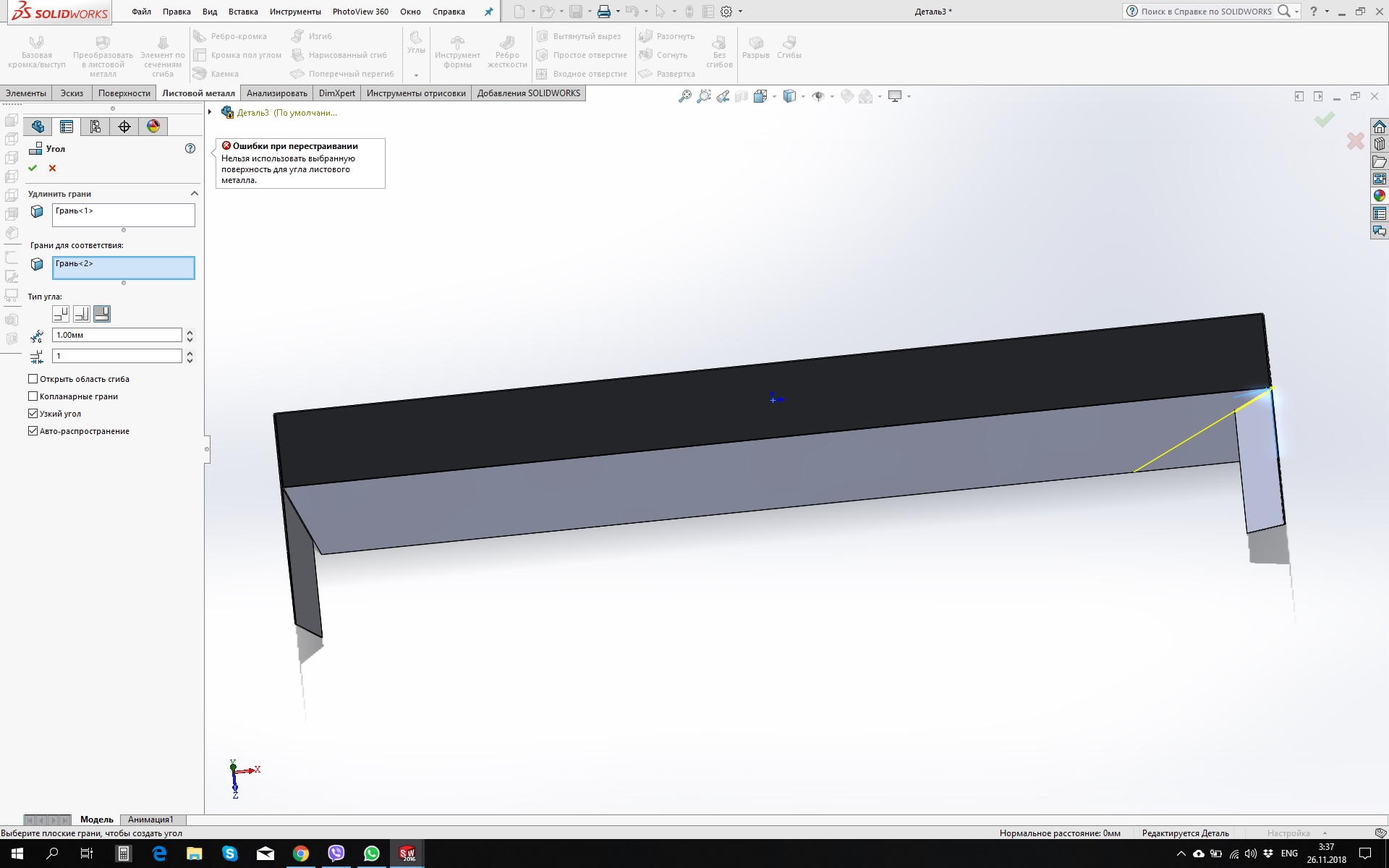This screenshot has width=1389, height=868.
Task: Switch to the Эскиз ribbon tab
Action: [72, 93]
